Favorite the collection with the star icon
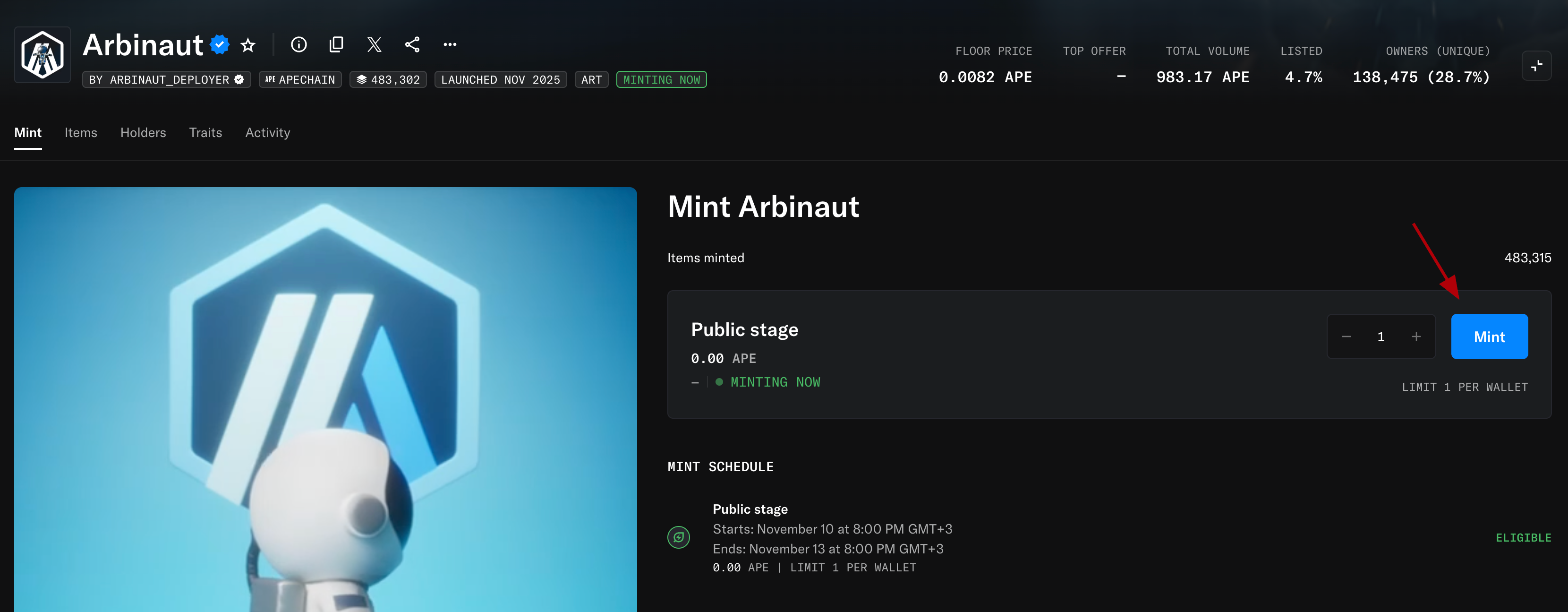Image resolution: width=1568 pixels, height=612 pixels. [248, 45]
